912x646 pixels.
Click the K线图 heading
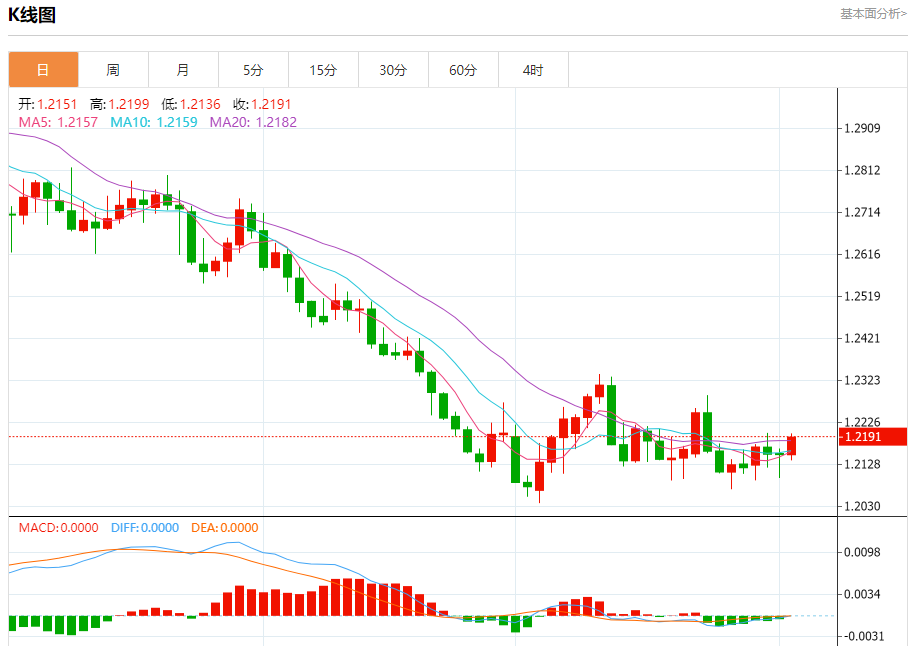[32, 15]
